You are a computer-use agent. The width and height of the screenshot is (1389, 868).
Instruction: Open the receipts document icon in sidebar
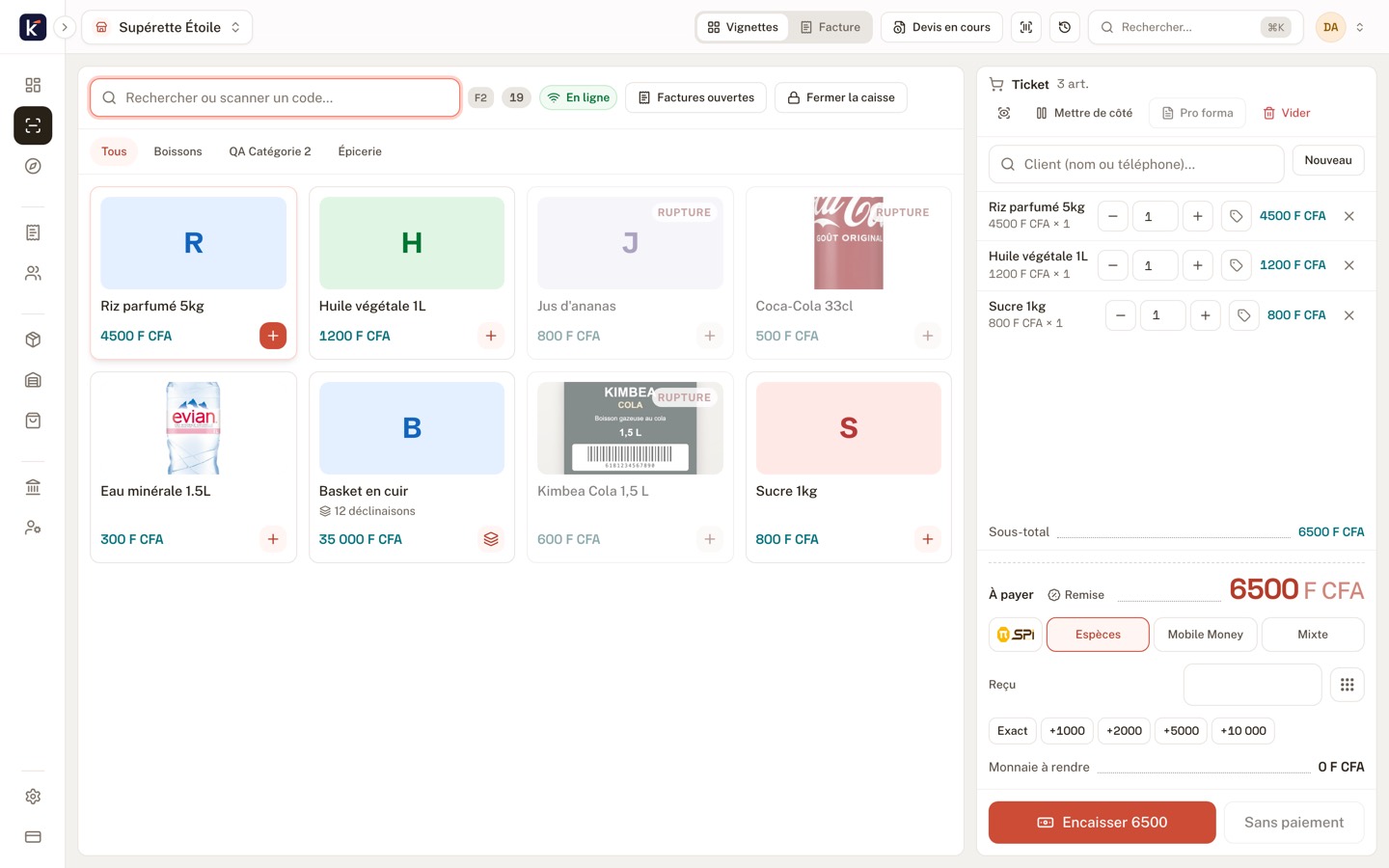(x=33, y=232)
